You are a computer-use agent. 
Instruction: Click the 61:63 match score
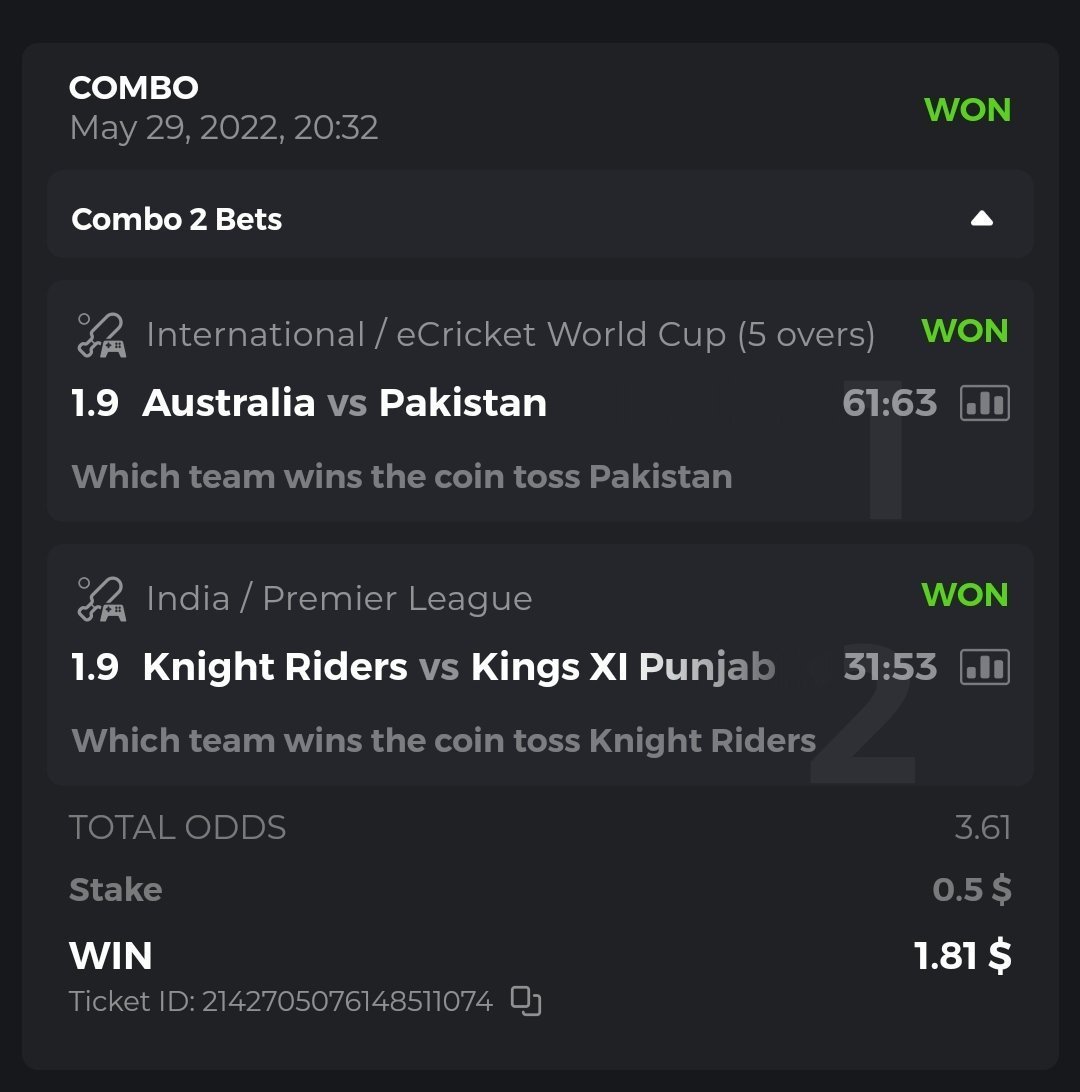pyautogui.click(x=889, y=403)
